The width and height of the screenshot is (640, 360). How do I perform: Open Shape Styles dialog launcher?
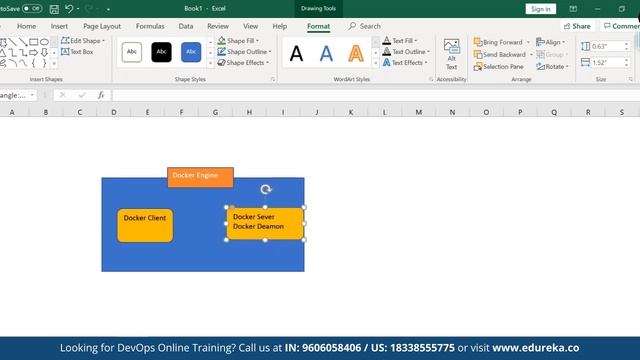coord(273,79)
